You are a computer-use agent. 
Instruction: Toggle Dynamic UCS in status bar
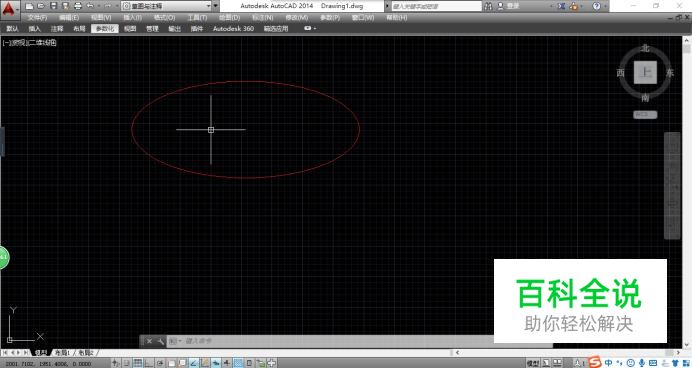tap(205, 363)
